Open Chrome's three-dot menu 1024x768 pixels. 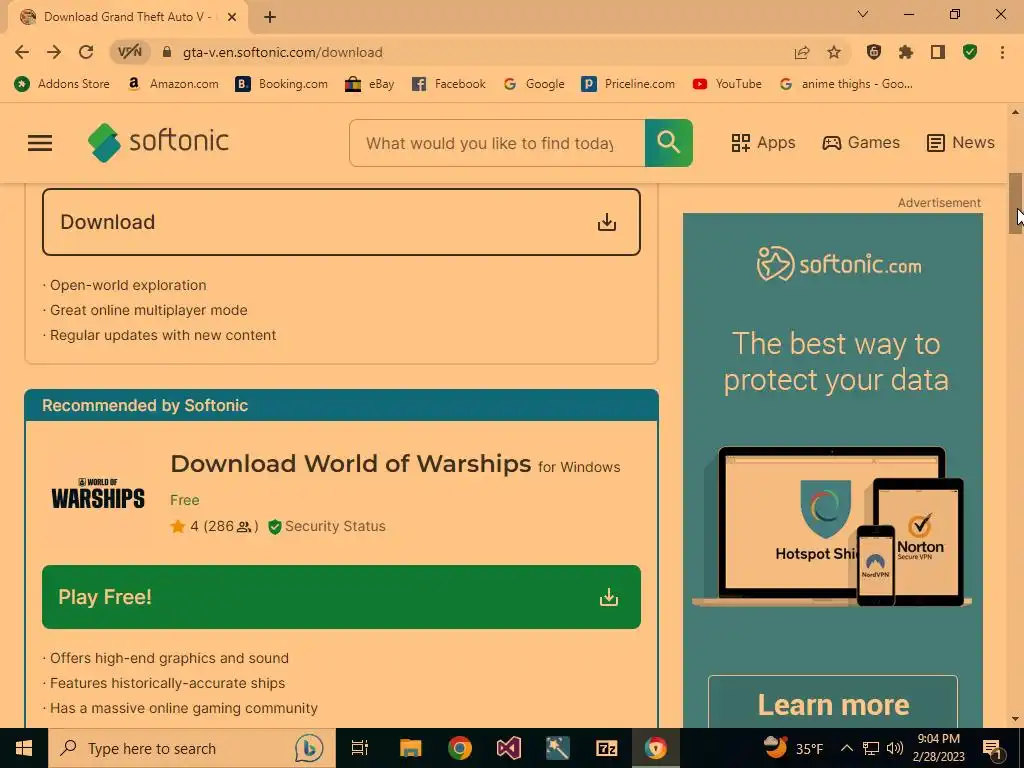(x=1002, y=52)
